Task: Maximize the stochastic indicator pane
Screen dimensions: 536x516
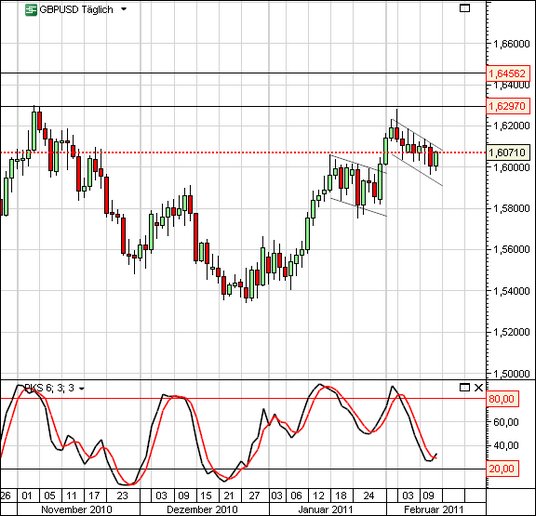Action: pos(465,387)
